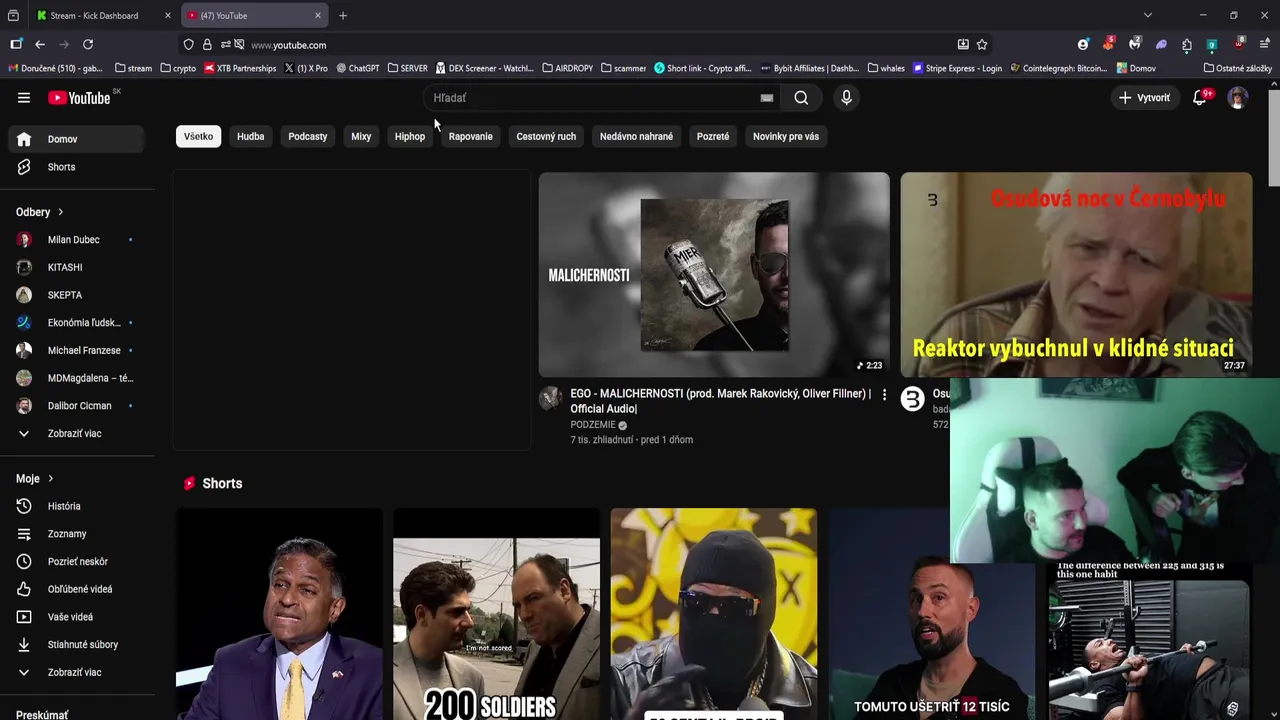Click the page vertical scrollbar

tap(1274, 140)
